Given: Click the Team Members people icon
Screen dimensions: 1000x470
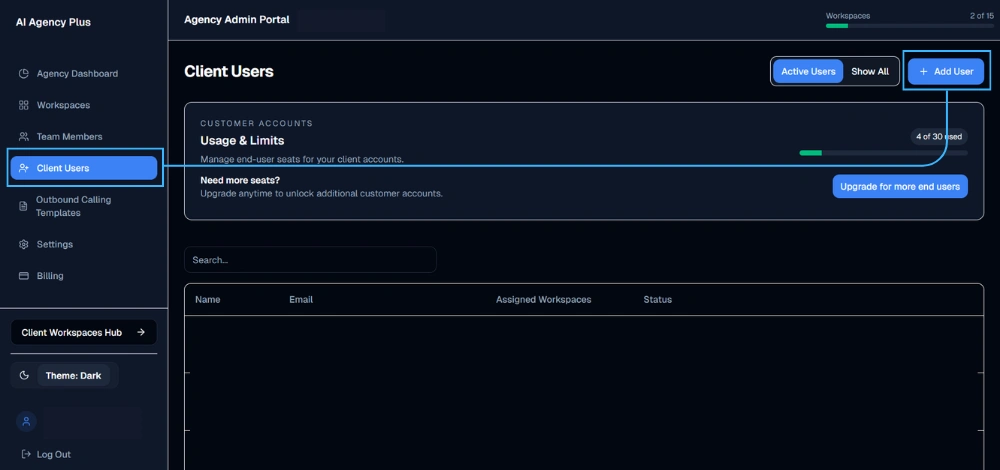Looking at the screenshot, I should point(24,136).
